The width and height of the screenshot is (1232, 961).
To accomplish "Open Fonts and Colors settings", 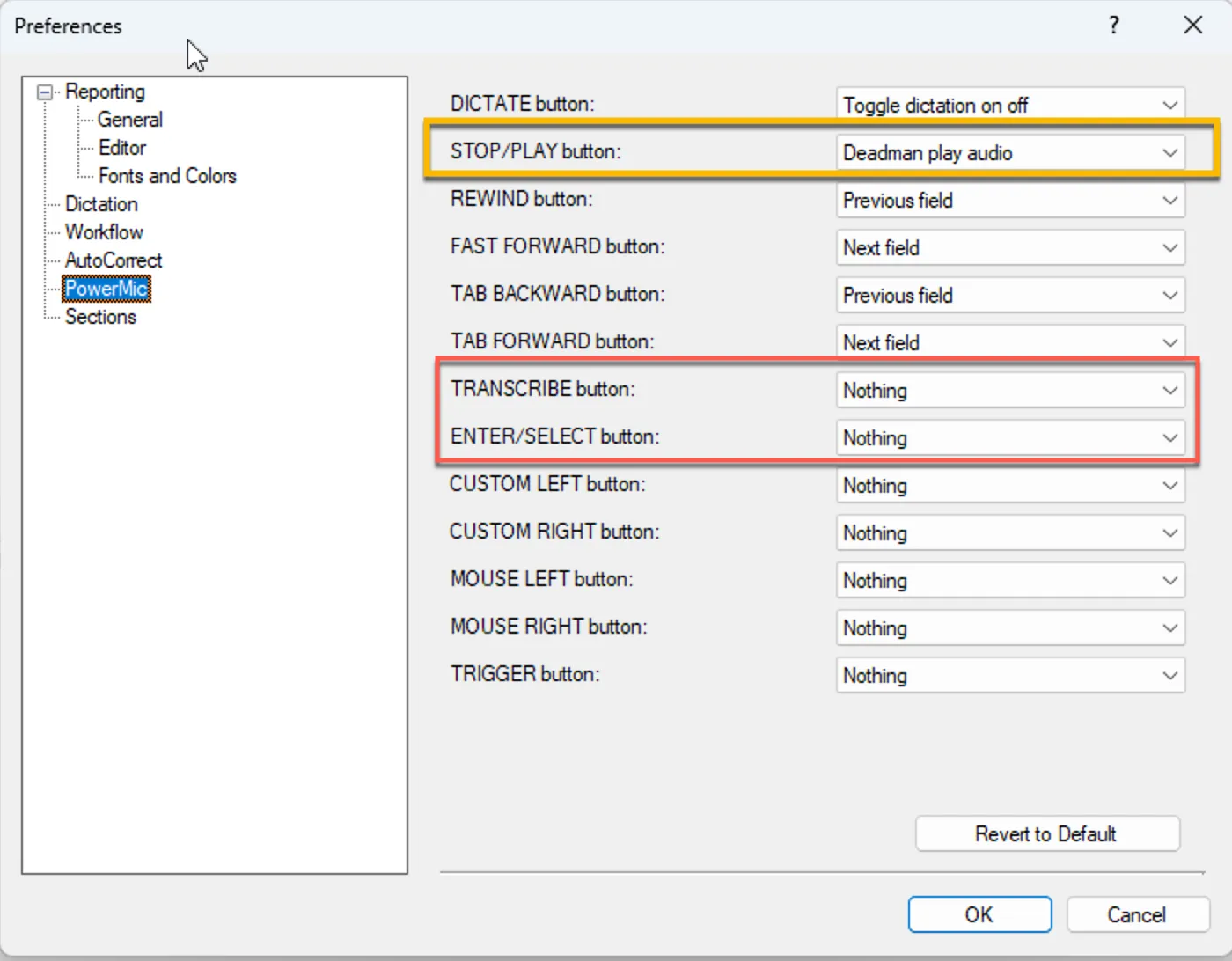I will (x=167, y=175).
